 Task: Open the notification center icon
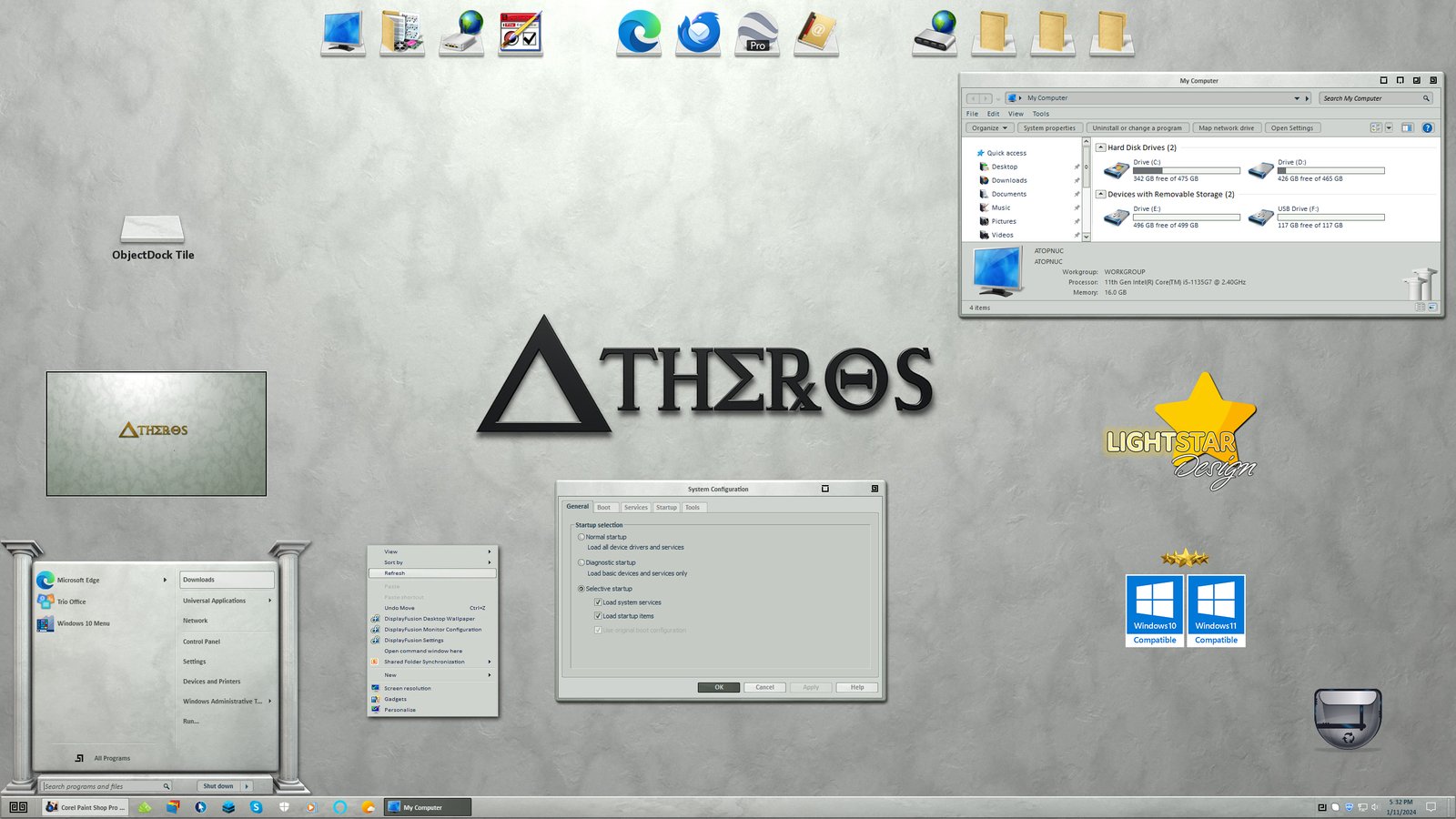pos(1431,807)
